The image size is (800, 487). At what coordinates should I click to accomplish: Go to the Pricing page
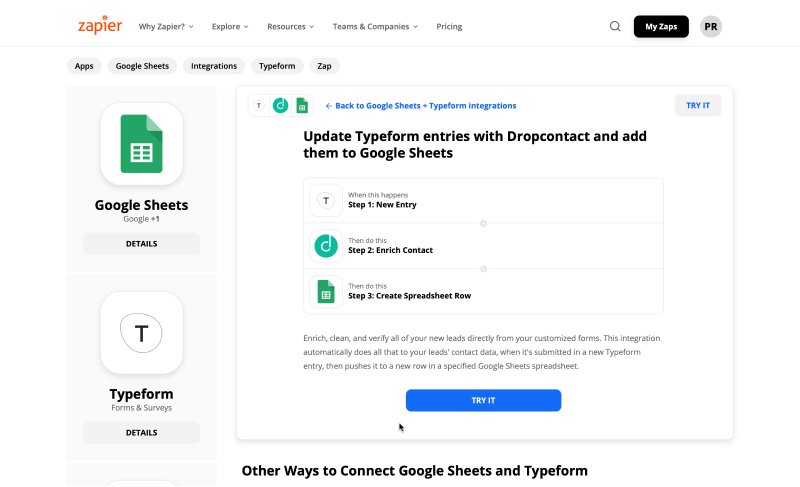[x=449, y=27]
